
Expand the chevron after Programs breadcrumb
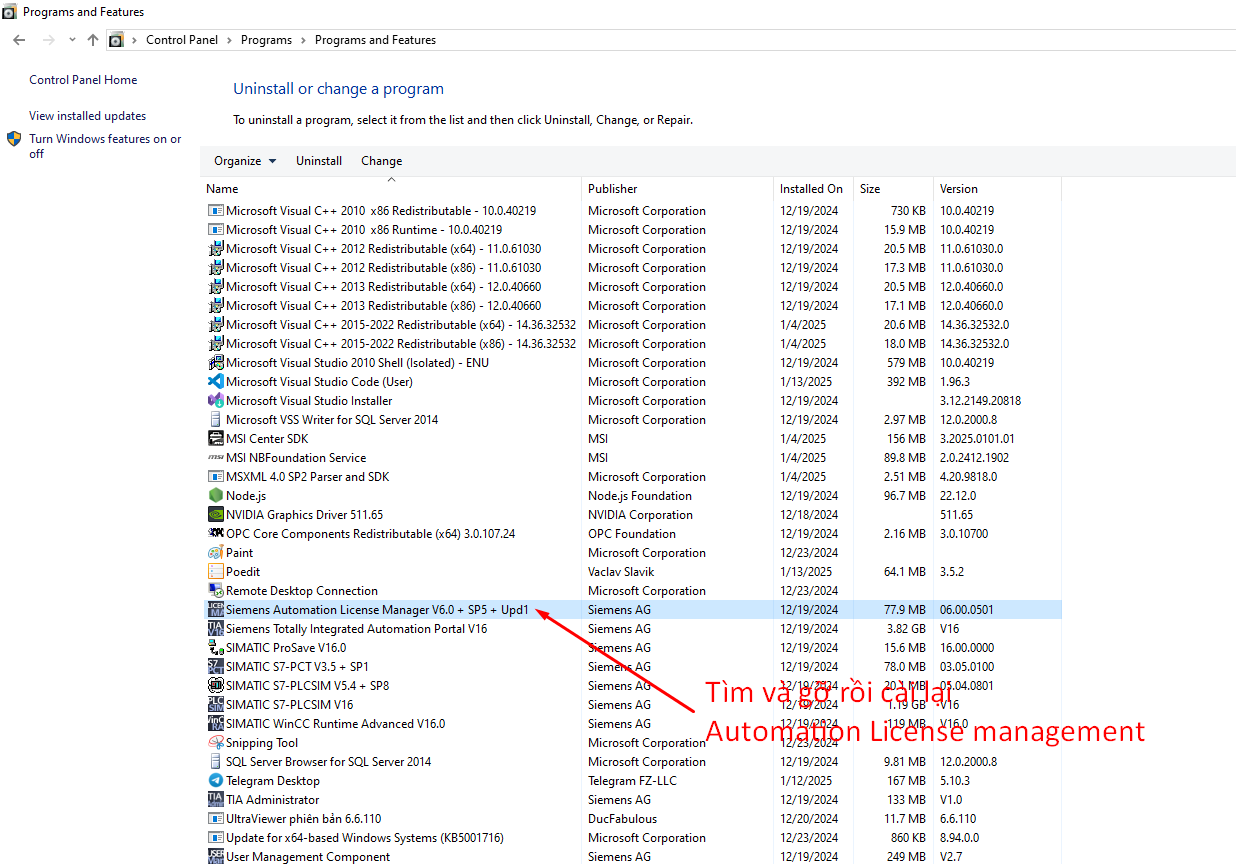pos(303,40)
